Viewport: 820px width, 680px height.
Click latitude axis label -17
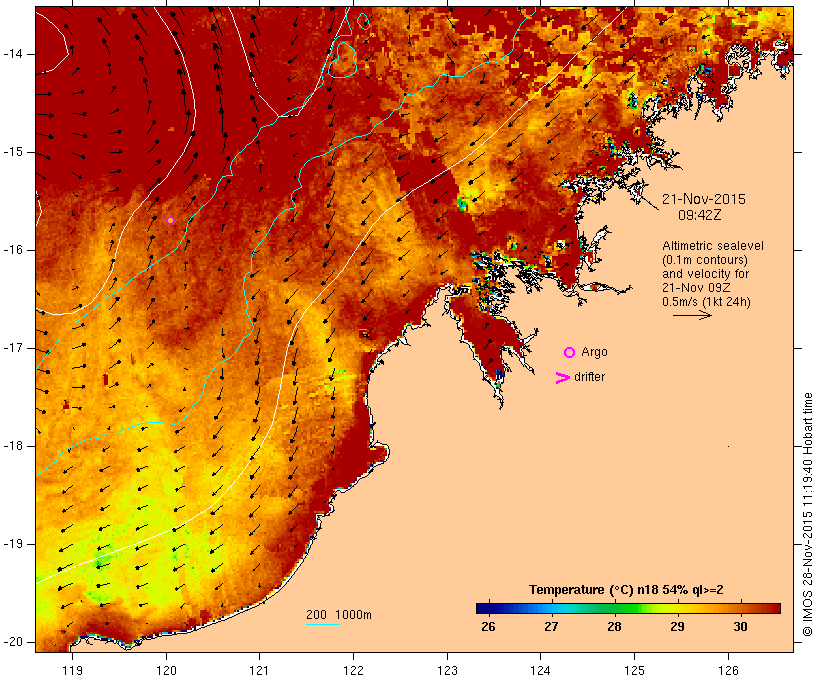(x=13, y=348)
